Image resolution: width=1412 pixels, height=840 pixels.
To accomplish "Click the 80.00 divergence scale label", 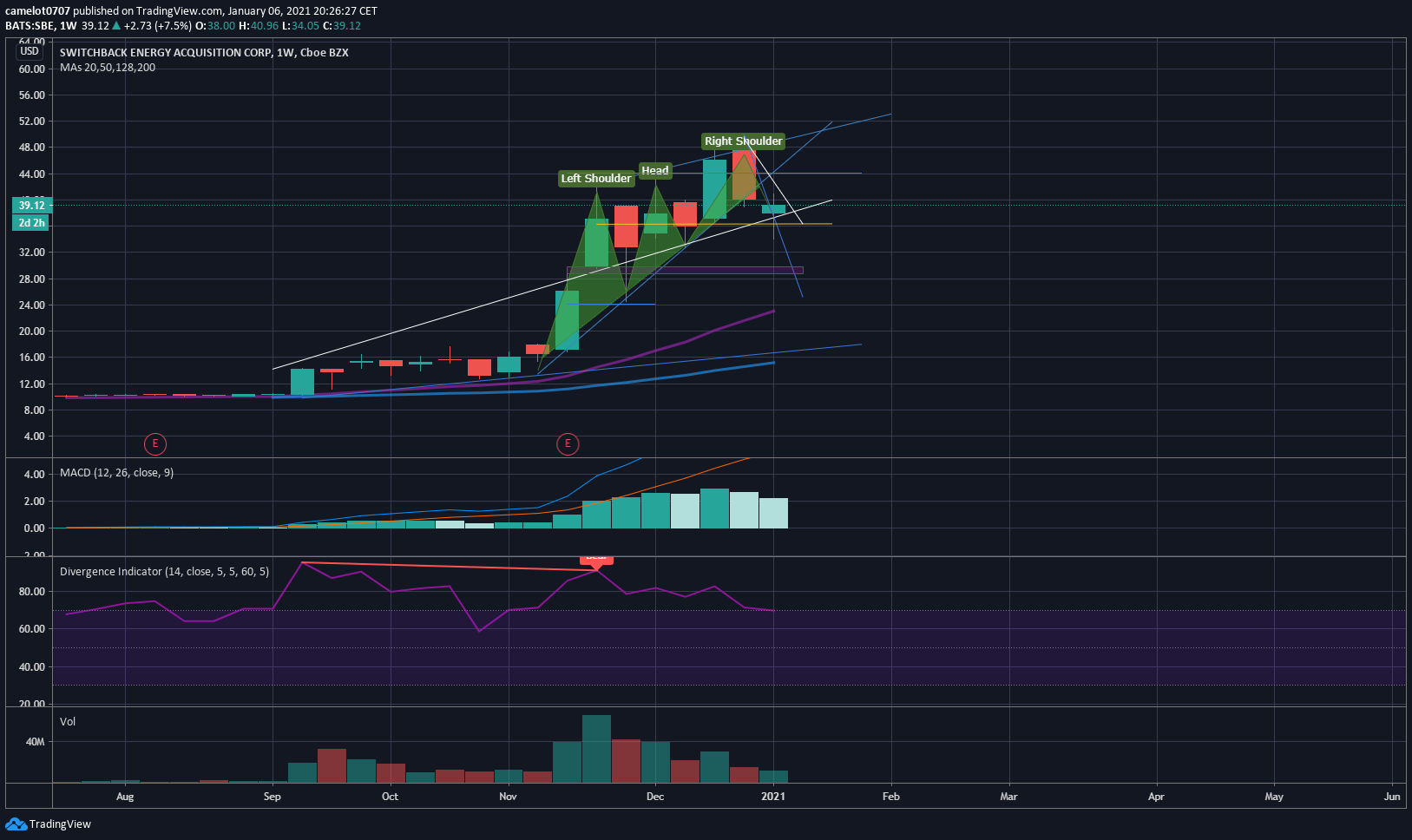I will [x=32, y=592].
